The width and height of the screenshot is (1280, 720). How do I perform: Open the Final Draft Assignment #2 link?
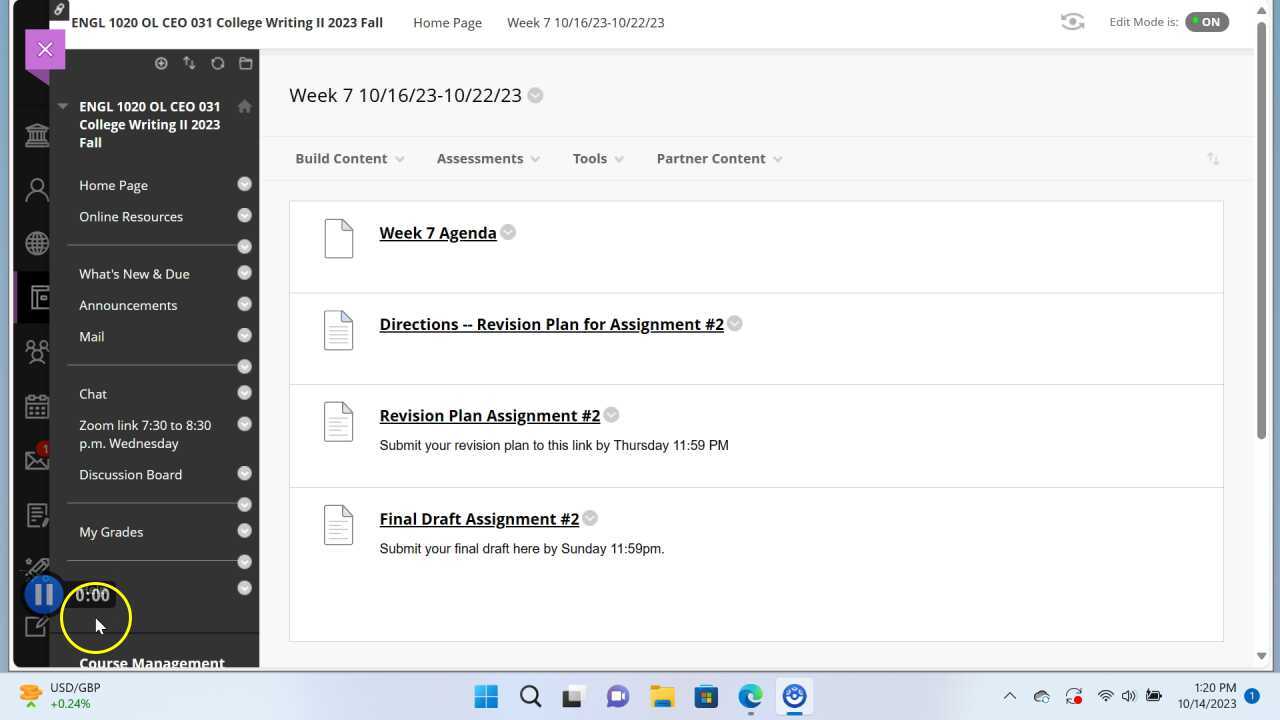(x=479, y=519)
